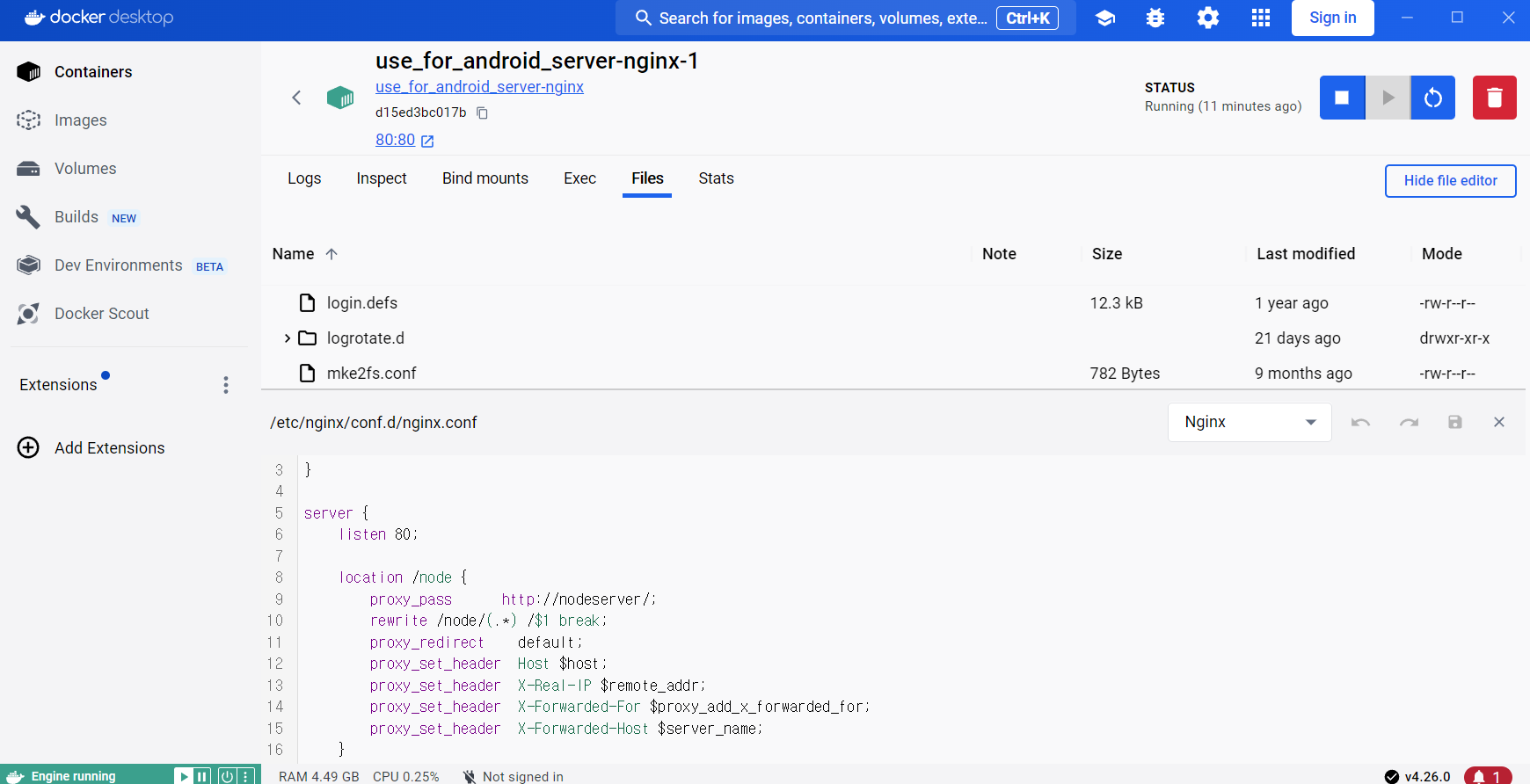Click the RAM 4.49 GB status entry
This screenshot has width=1530, height=784.
point(319,777)
